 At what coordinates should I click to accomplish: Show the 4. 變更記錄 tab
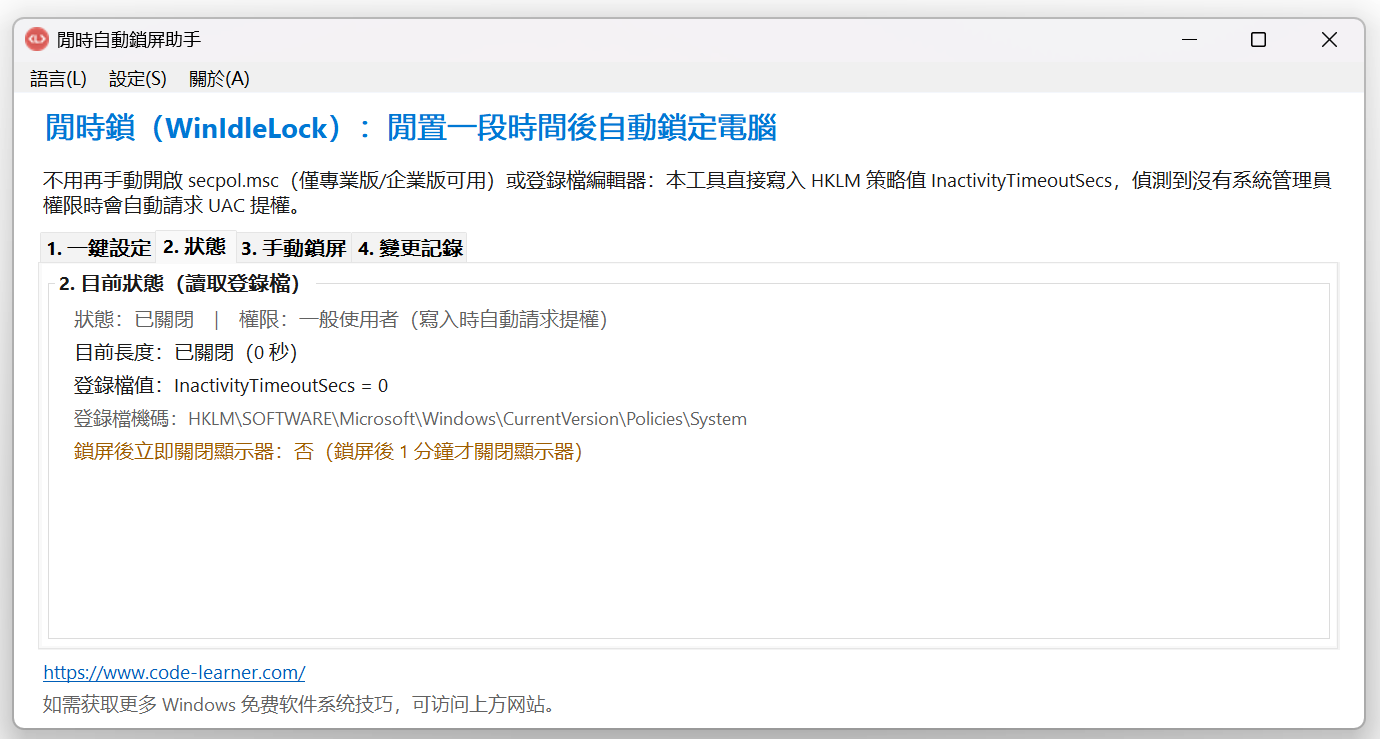click(x=410, y=248)
